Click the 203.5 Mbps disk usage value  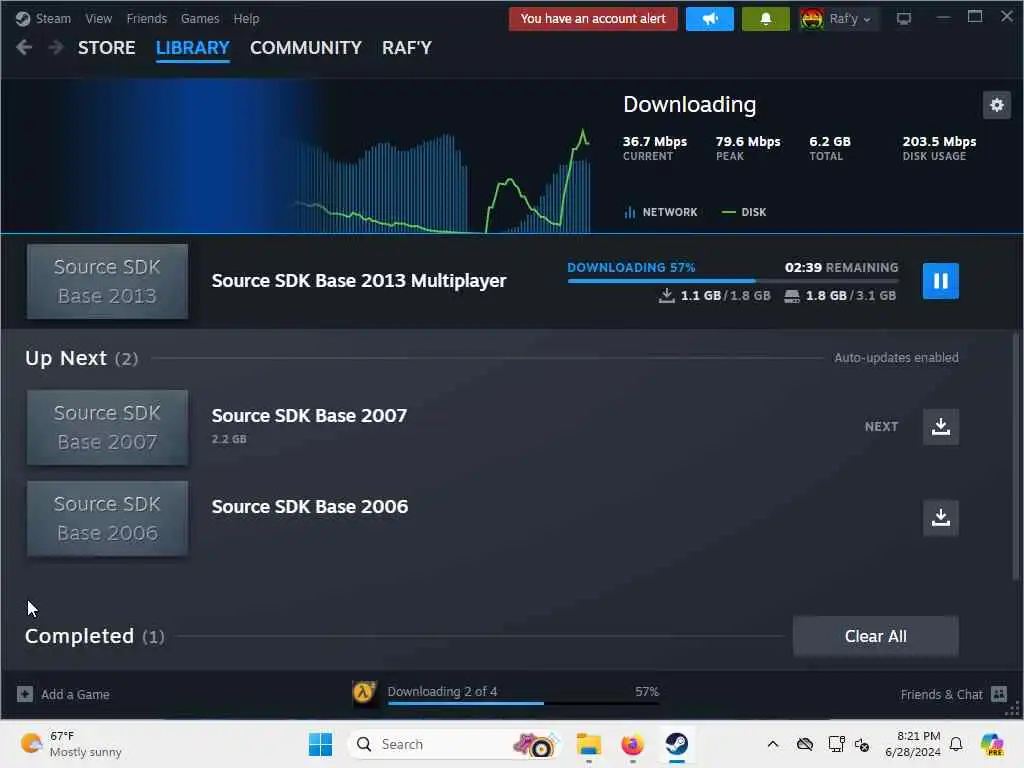[939, 142]
